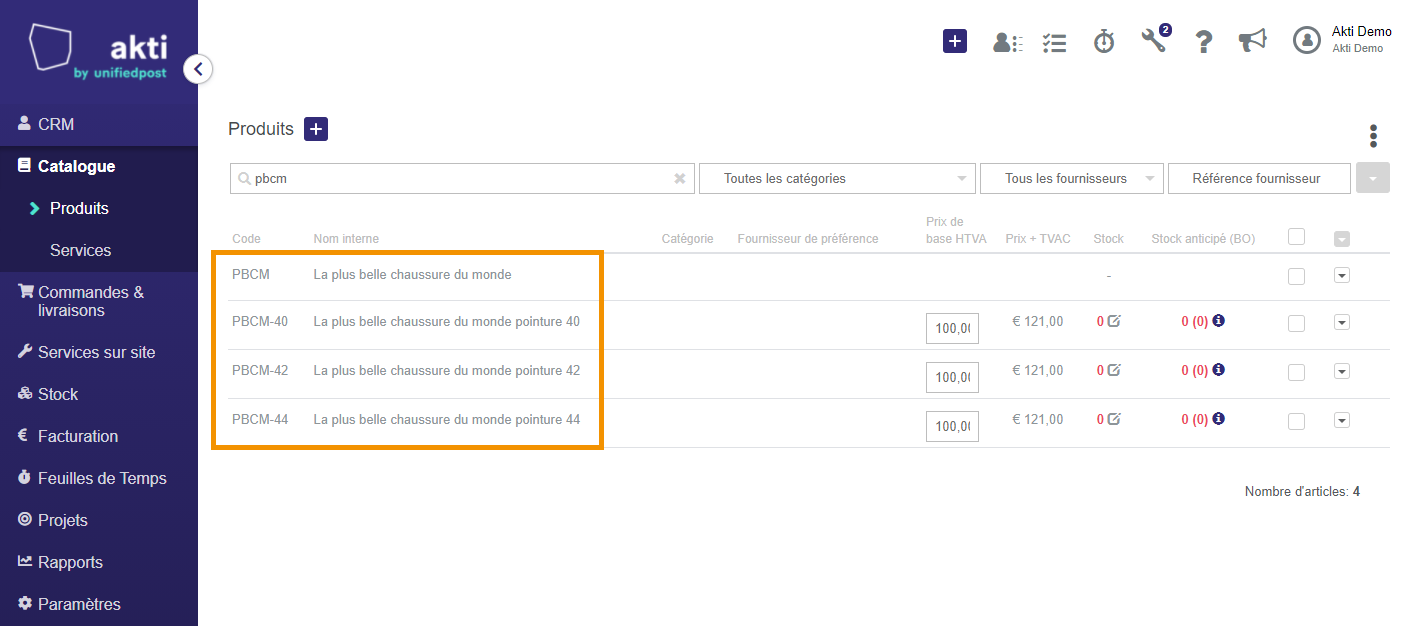Click the Prix + TVAC column header
The width and height of the screenshot is (1401, 626).
1038,239
